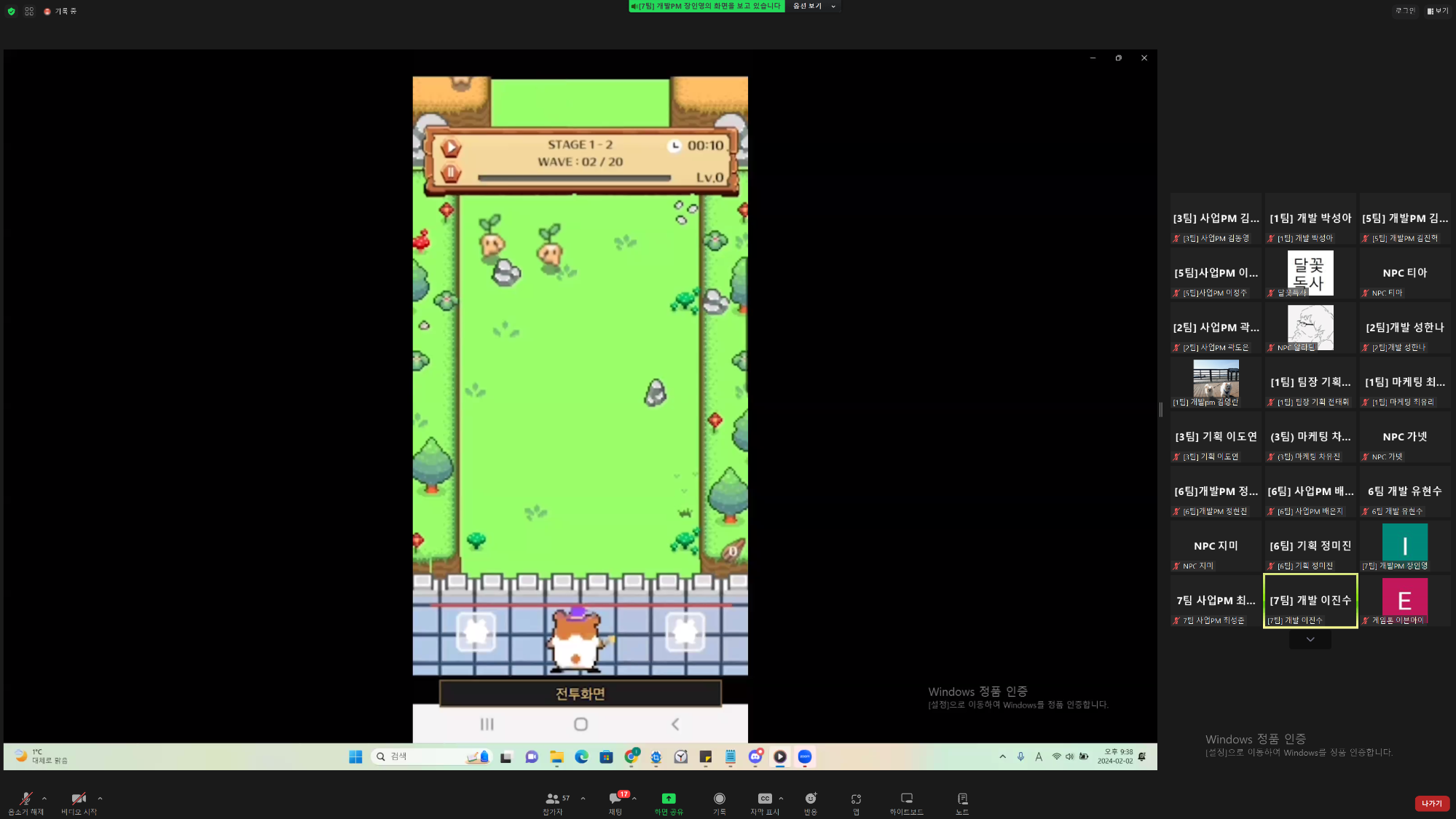This screenshot has width=1456, height=819.
Task: Select the [7팀] 개발 이진수 video tile
Action: [1310, 601]
